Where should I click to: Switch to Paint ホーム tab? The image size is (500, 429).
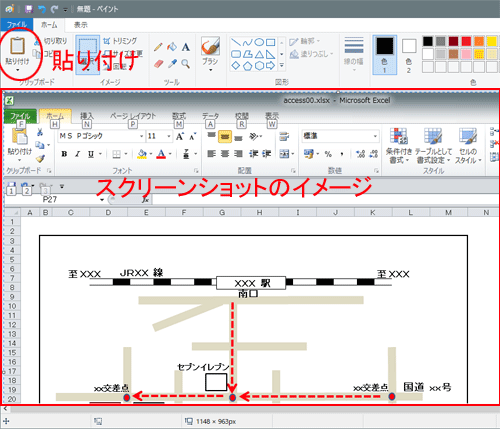(49, 25)
